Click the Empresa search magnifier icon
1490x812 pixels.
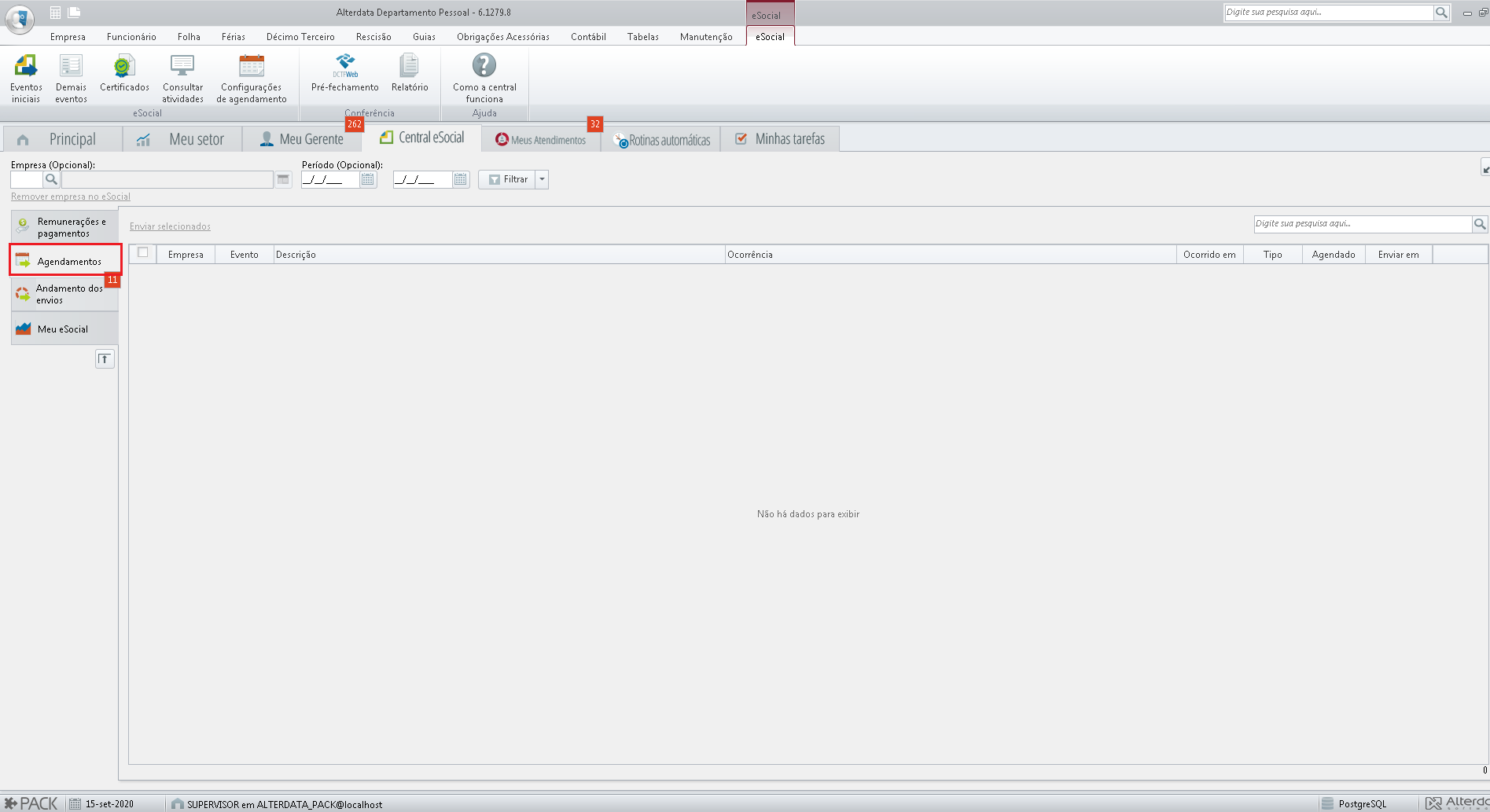pos(51,179)
